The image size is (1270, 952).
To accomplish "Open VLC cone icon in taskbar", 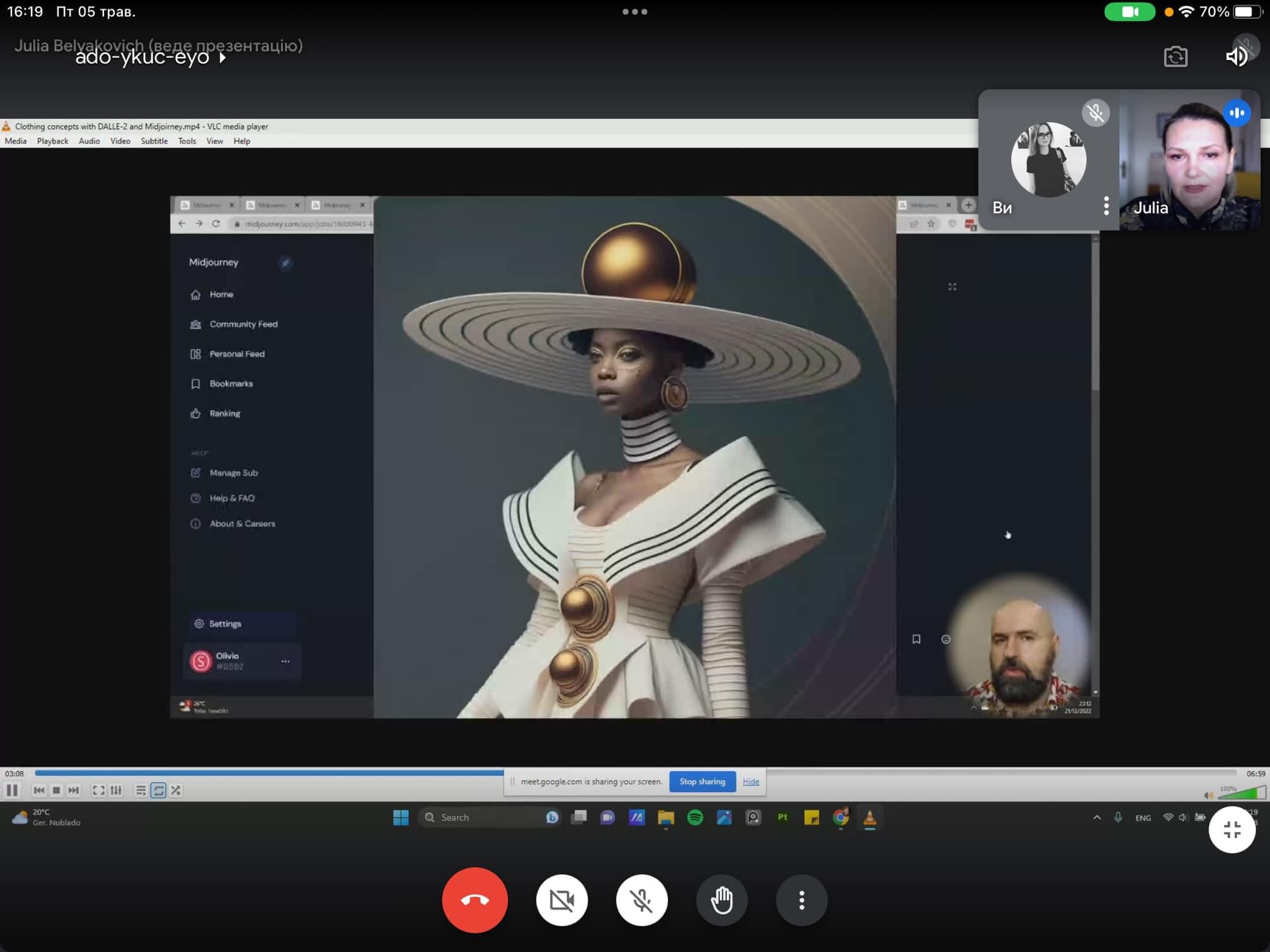I will pos(870,818).
